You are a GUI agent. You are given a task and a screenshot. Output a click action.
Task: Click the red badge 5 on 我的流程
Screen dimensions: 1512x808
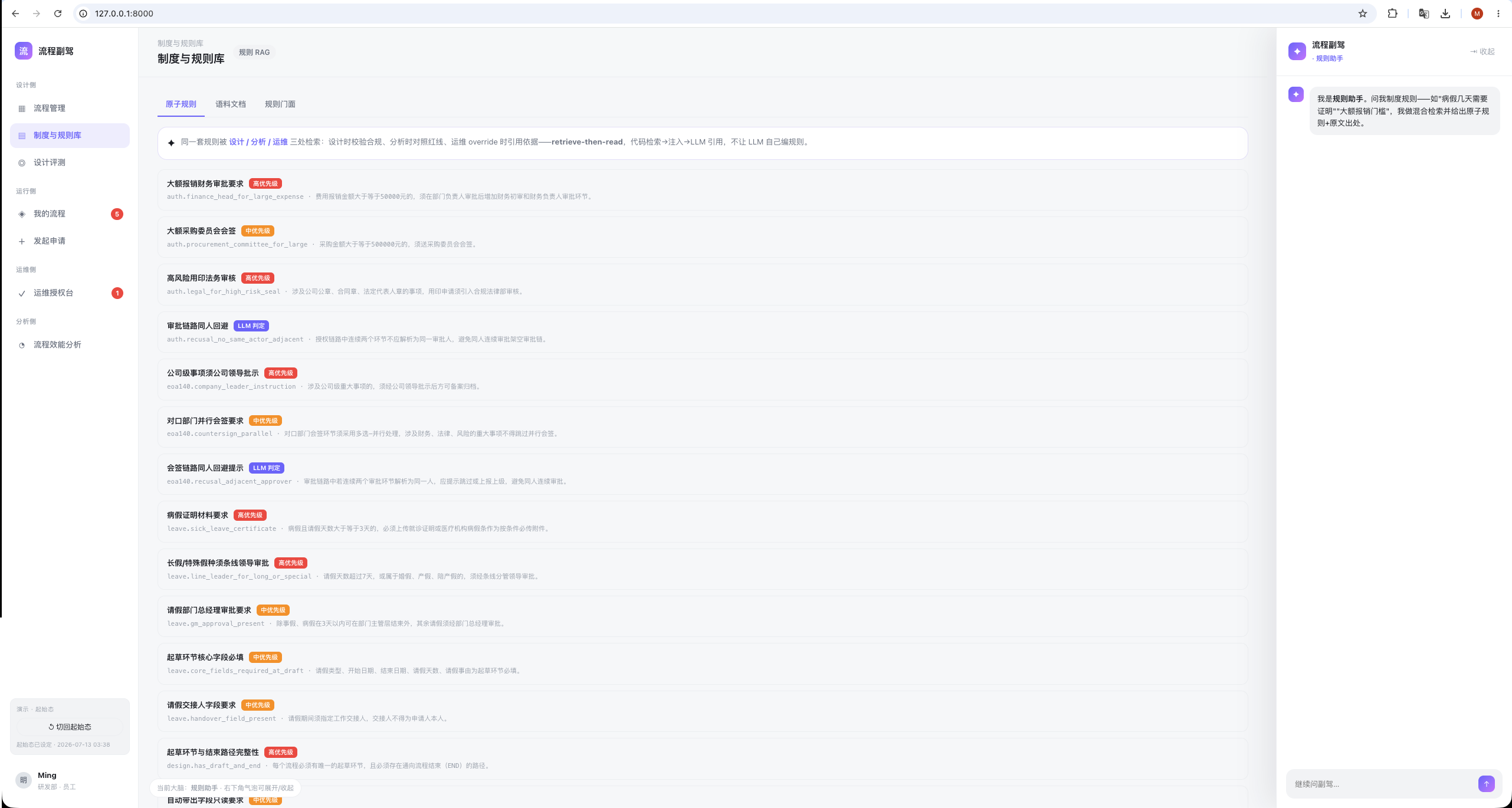(x=117, y=214)
